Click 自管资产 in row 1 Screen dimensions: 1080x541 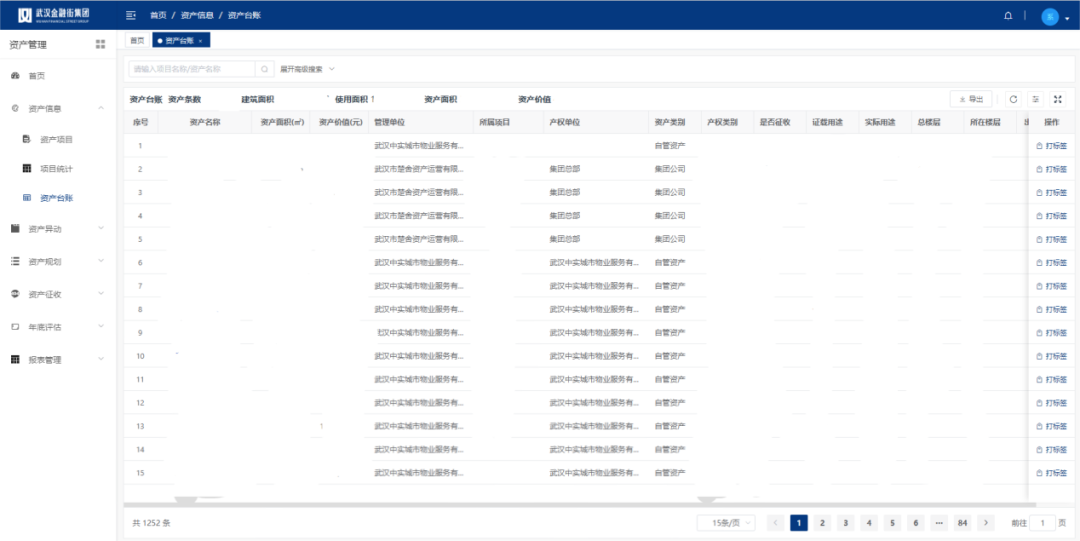[x=670, y=145]
